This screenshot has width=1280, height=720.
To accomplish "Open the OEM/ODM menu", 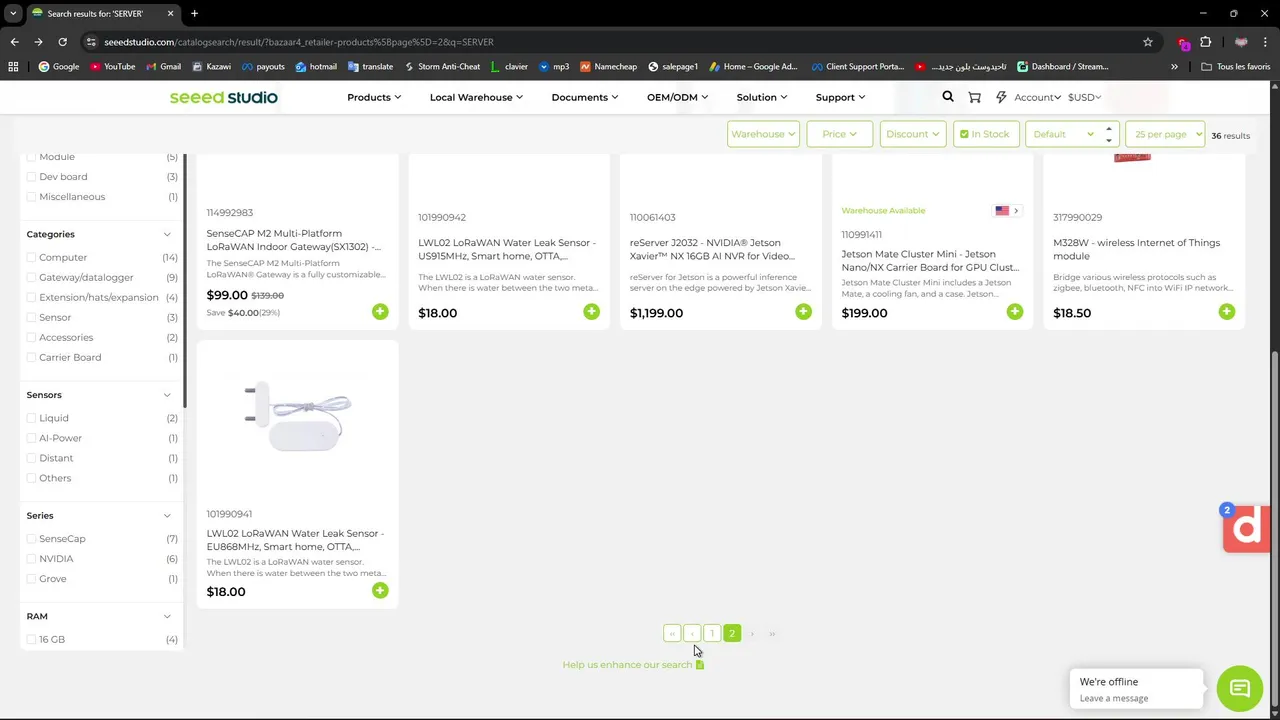I will [x=677, y=97].
